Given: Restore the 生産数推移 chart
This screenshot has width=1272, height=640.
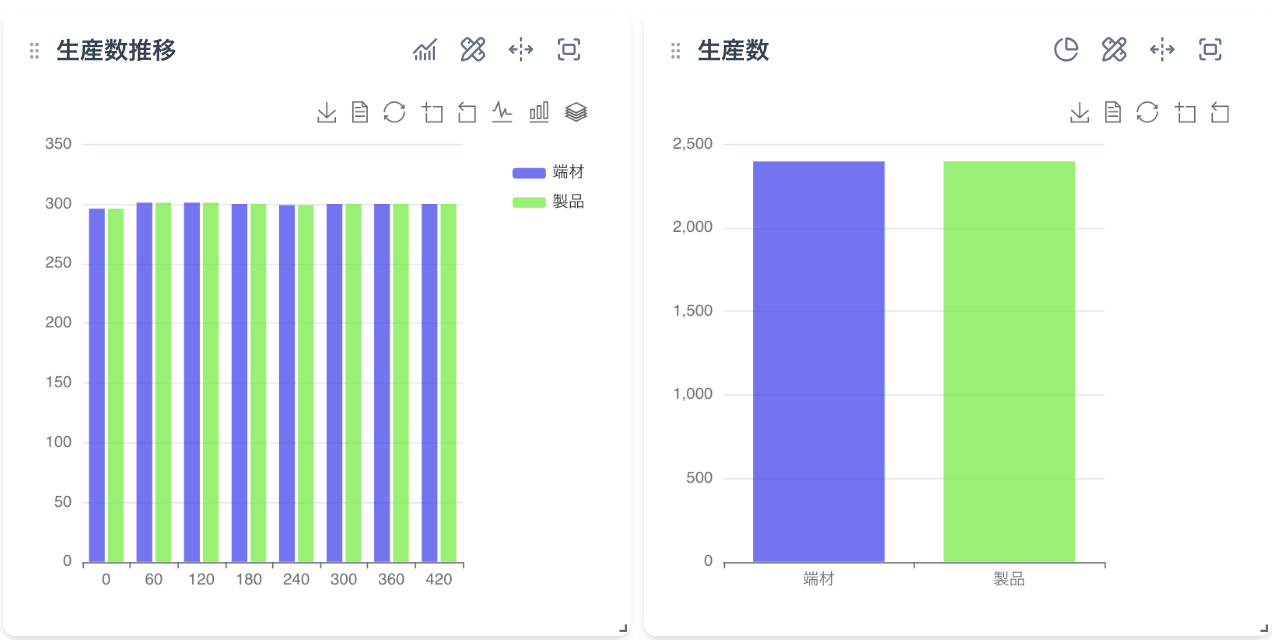Looking at the screenshot, I should (395, 112).
